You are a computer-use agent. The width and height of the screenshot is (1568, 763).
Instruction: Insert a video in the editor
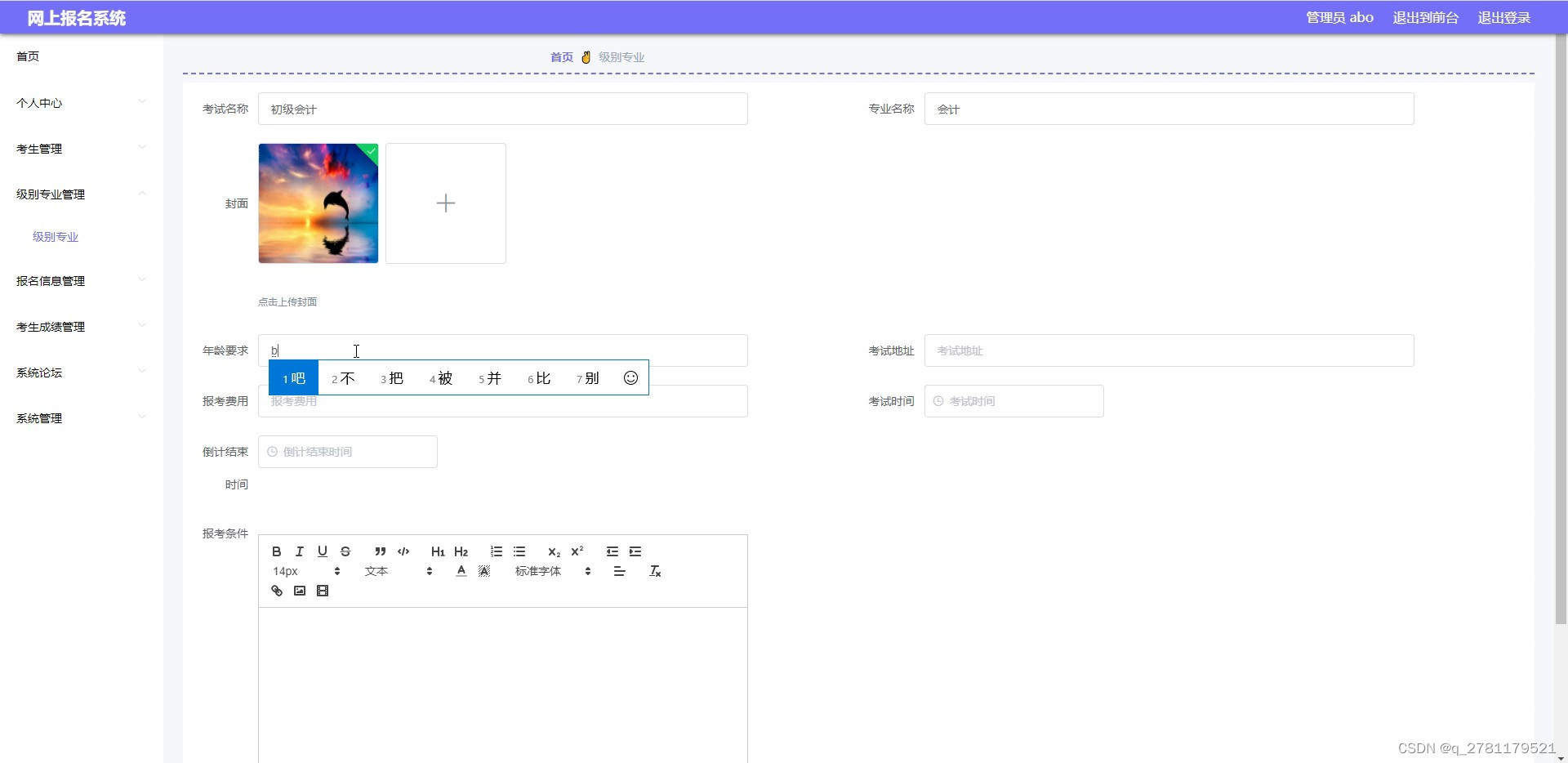tap(322, 590)
